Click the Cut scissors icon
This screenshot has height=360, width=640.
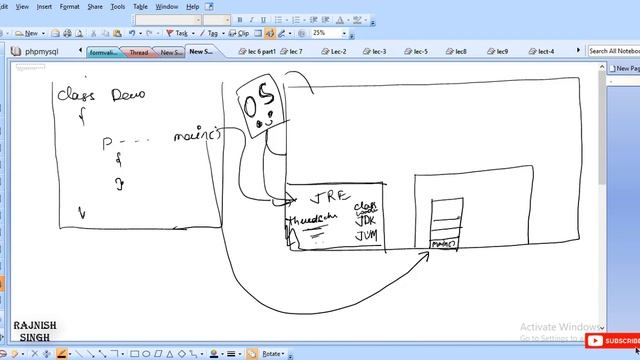(93, 33)
